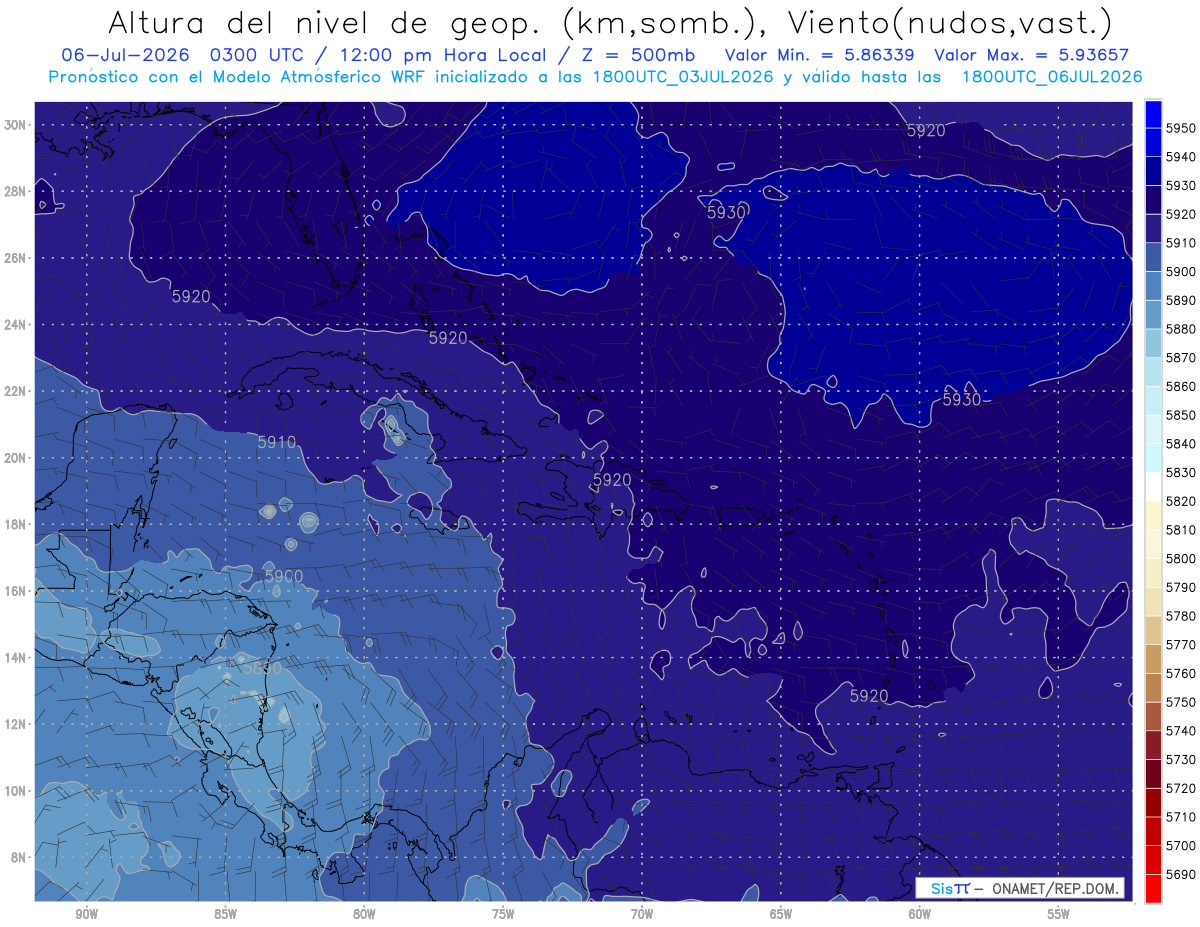Click the 5890 colorbar label
1200x927 pixels.
pyautogui.click(x=1180, y=300)
